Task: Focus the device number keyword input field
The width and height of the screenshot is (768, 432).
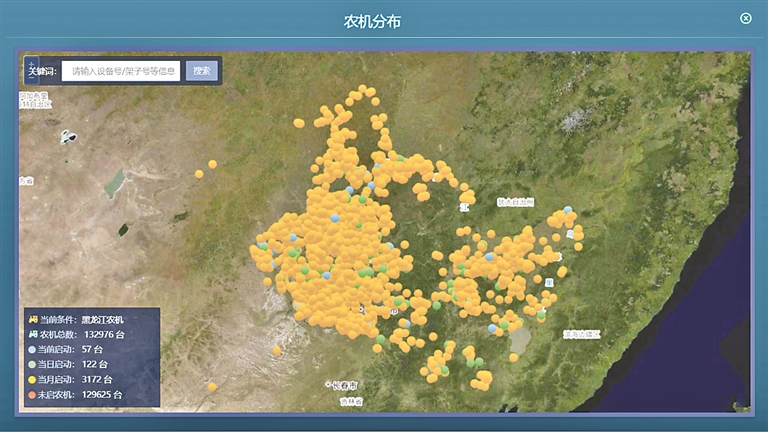Action: (122, 71)
